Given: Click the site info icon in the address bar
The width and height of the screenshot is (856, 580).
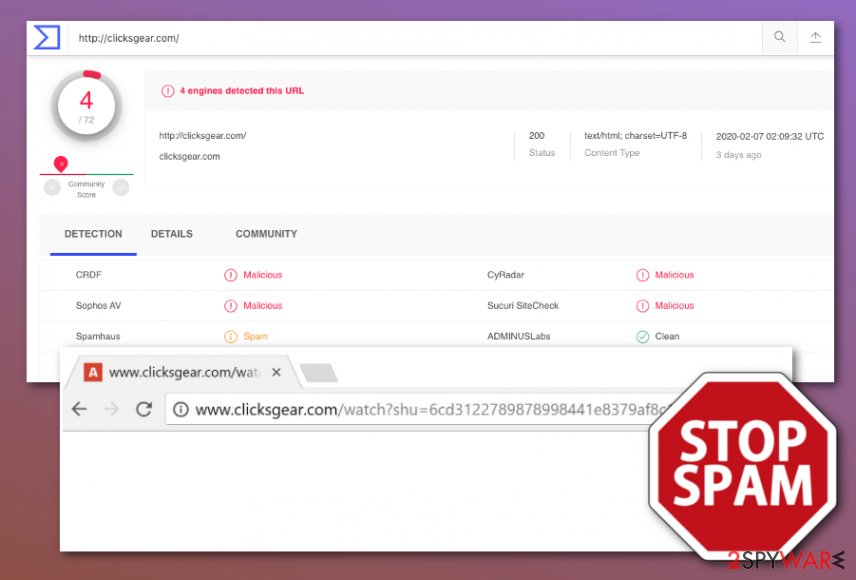Looking at the screenshot, I should pos(181,409).
